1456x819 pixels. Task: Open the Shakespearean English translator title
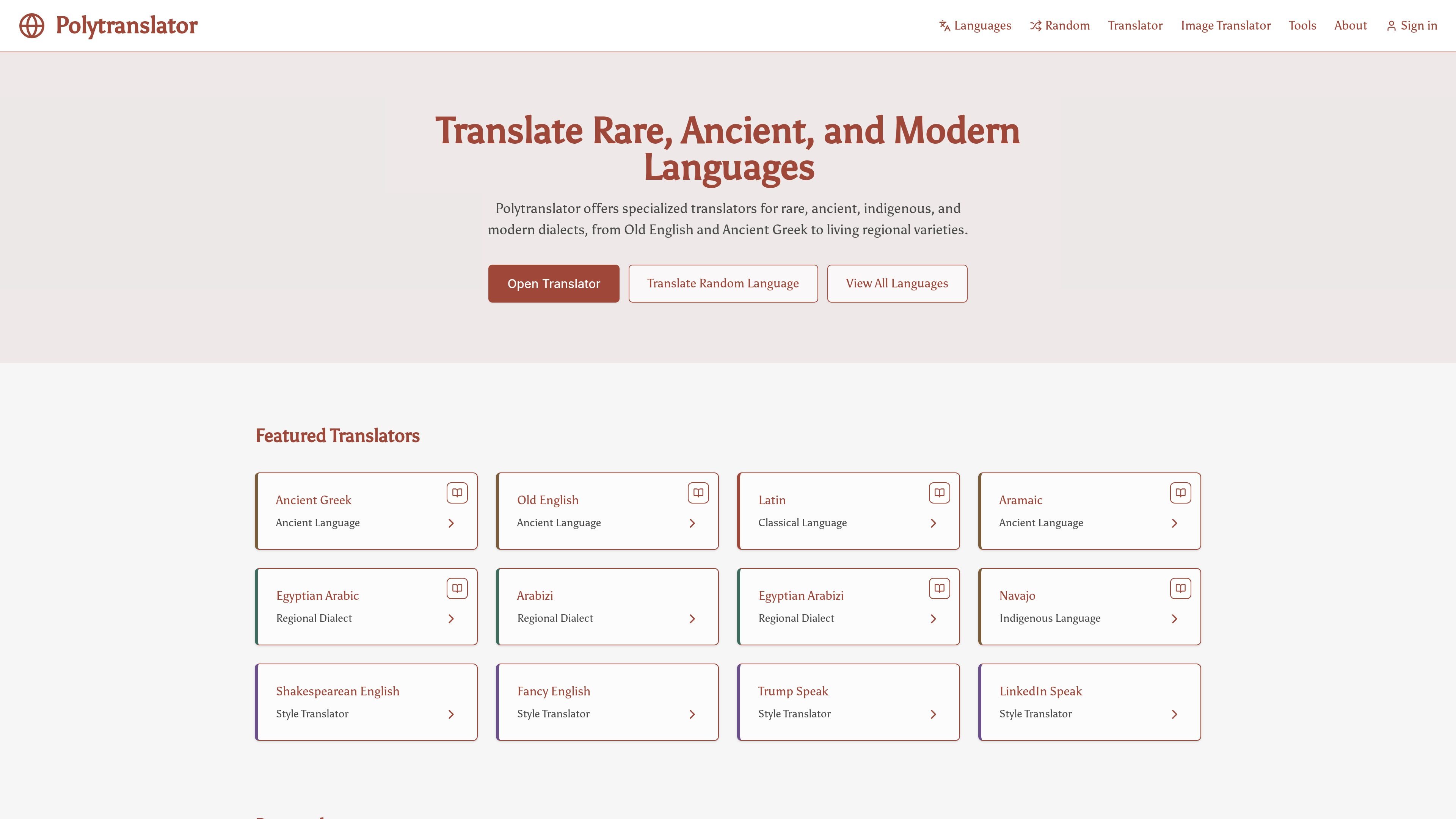337,691
